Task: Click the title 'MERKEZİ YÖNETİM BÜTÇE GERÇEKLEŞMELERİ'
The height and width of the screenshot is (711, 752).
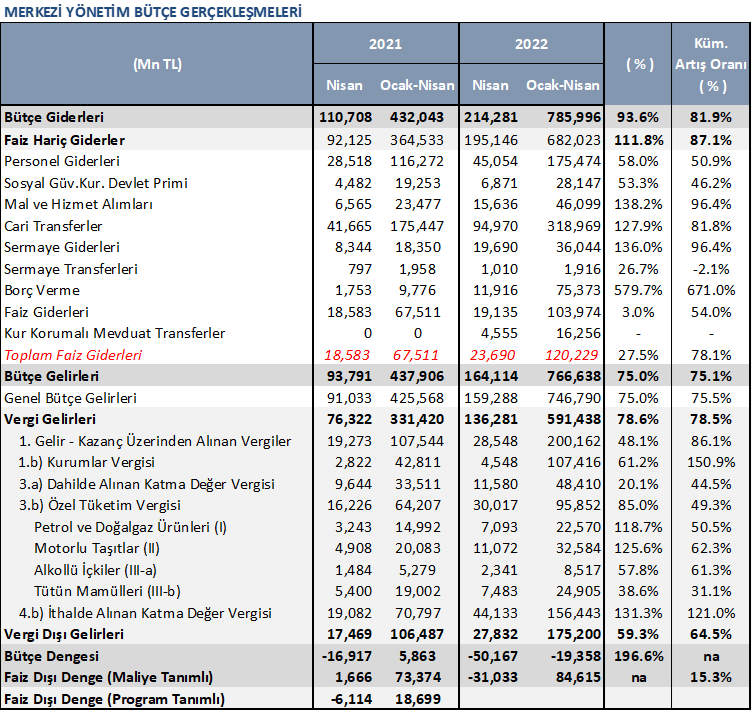Action: [x=153, y=12]
